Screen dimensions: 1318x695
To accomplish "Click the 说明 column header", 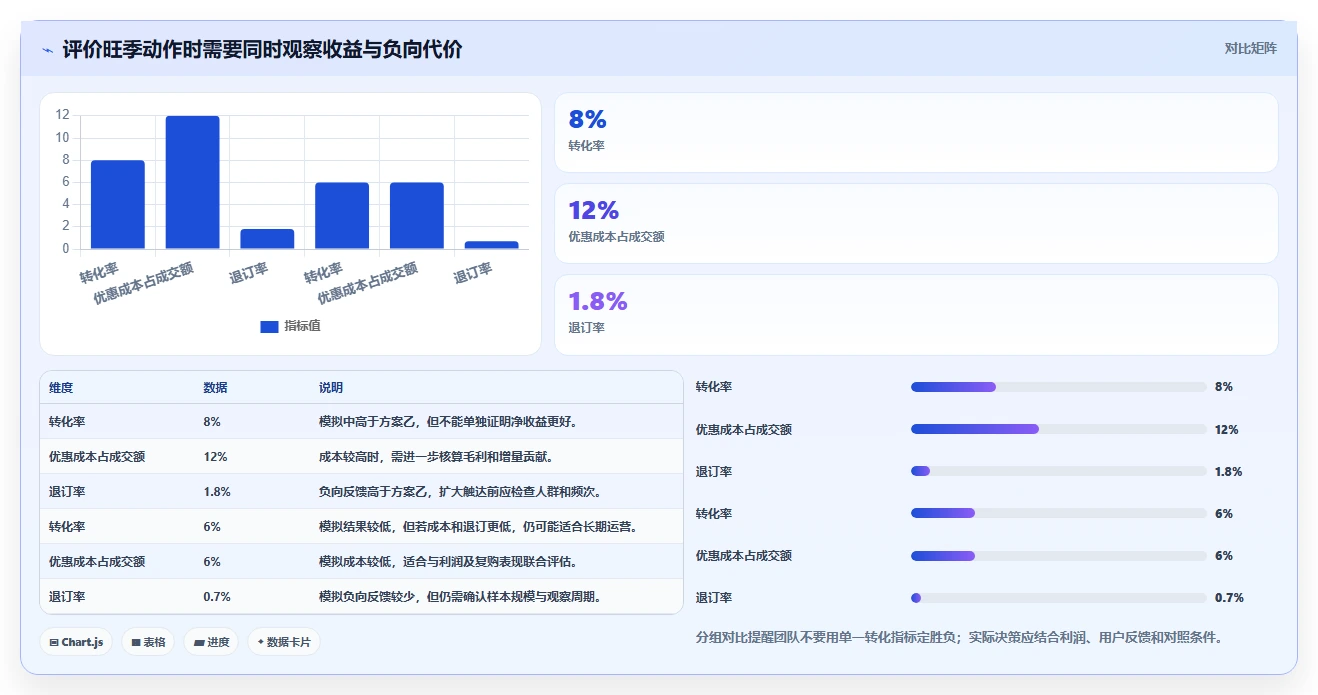I will click(x=331, y=388).
